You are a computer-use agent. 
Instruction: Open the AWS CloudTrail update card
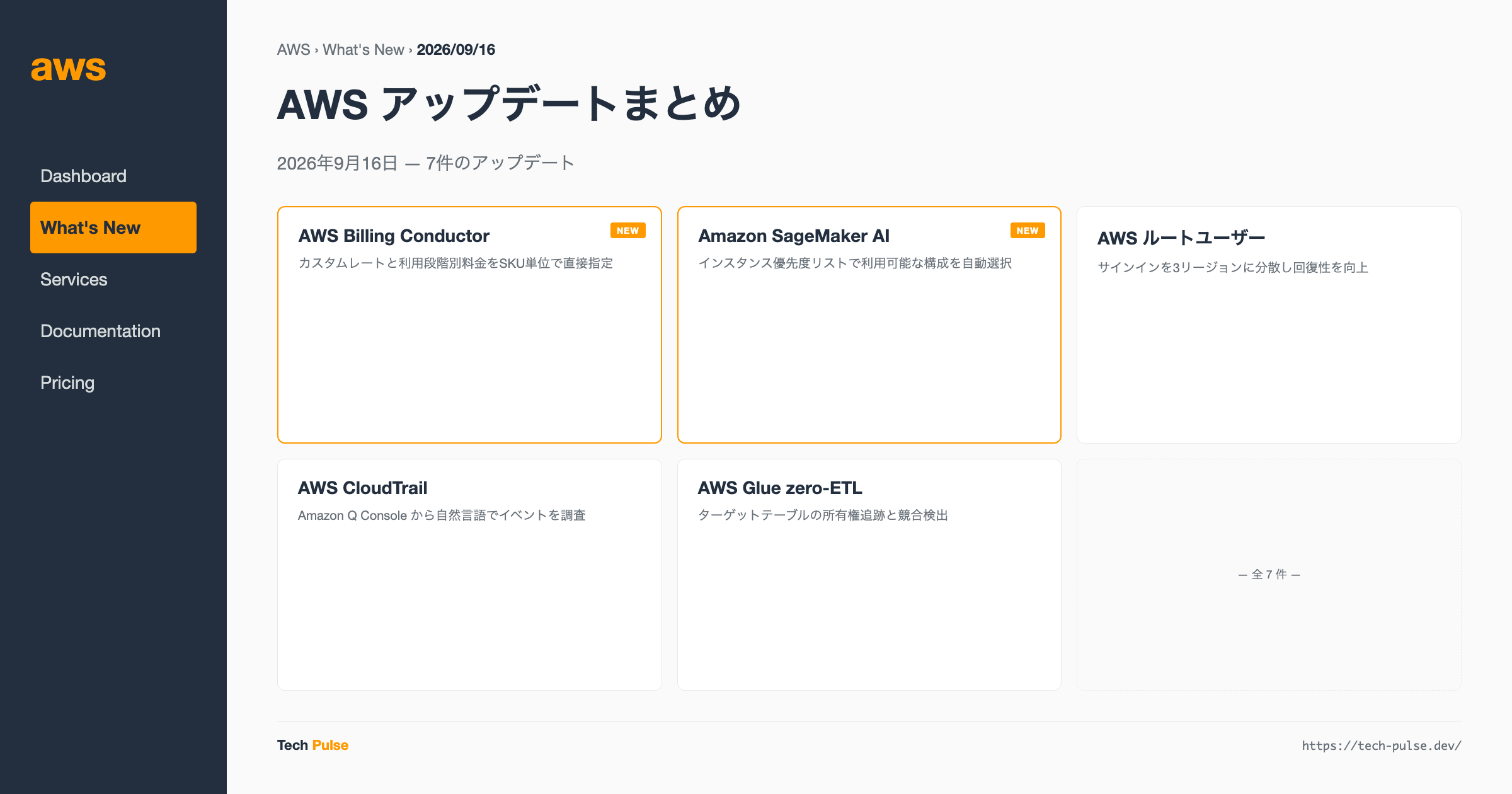point(469,574)
